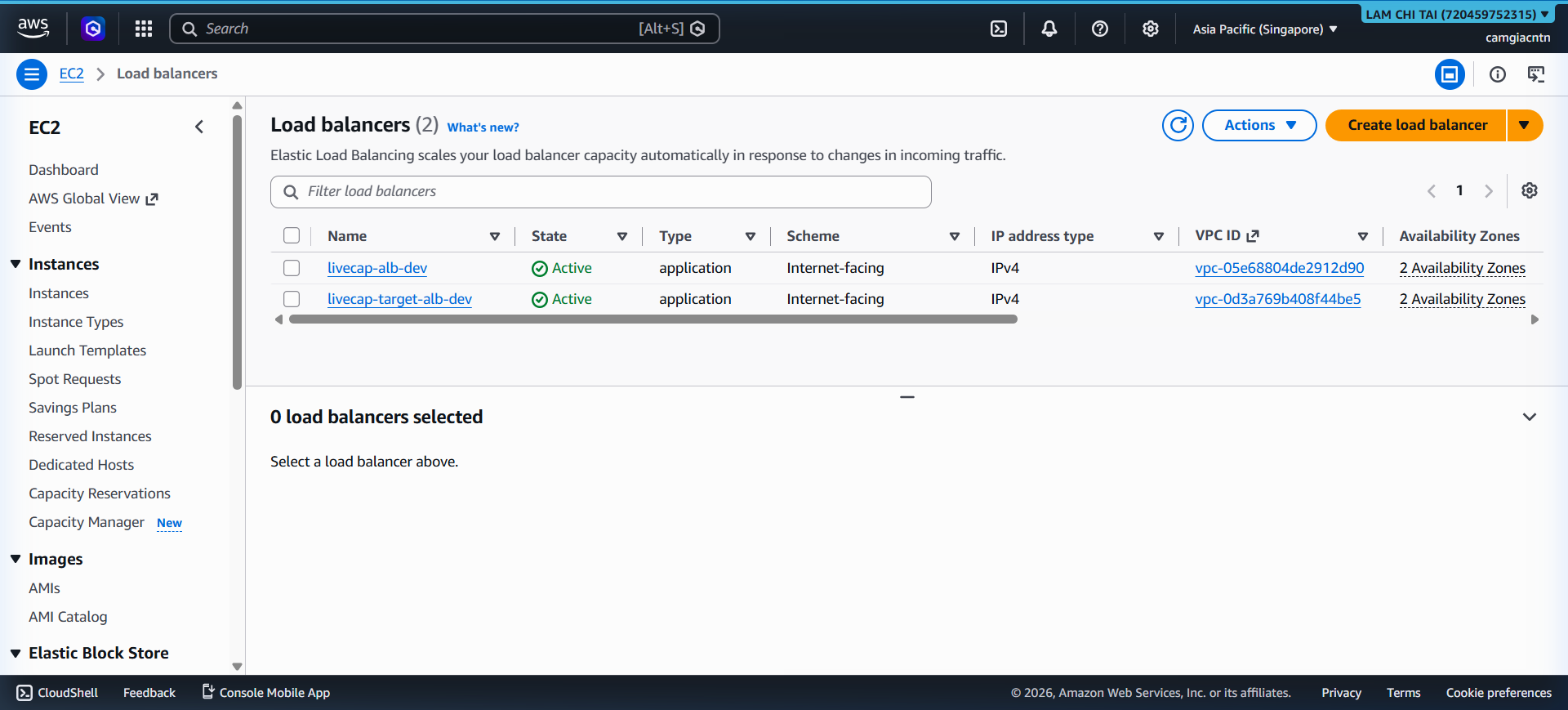Sort by VPC ID column arrow
This screenshot has width=1568, height=710.
pyautogui.click(x=1363, y=236)
